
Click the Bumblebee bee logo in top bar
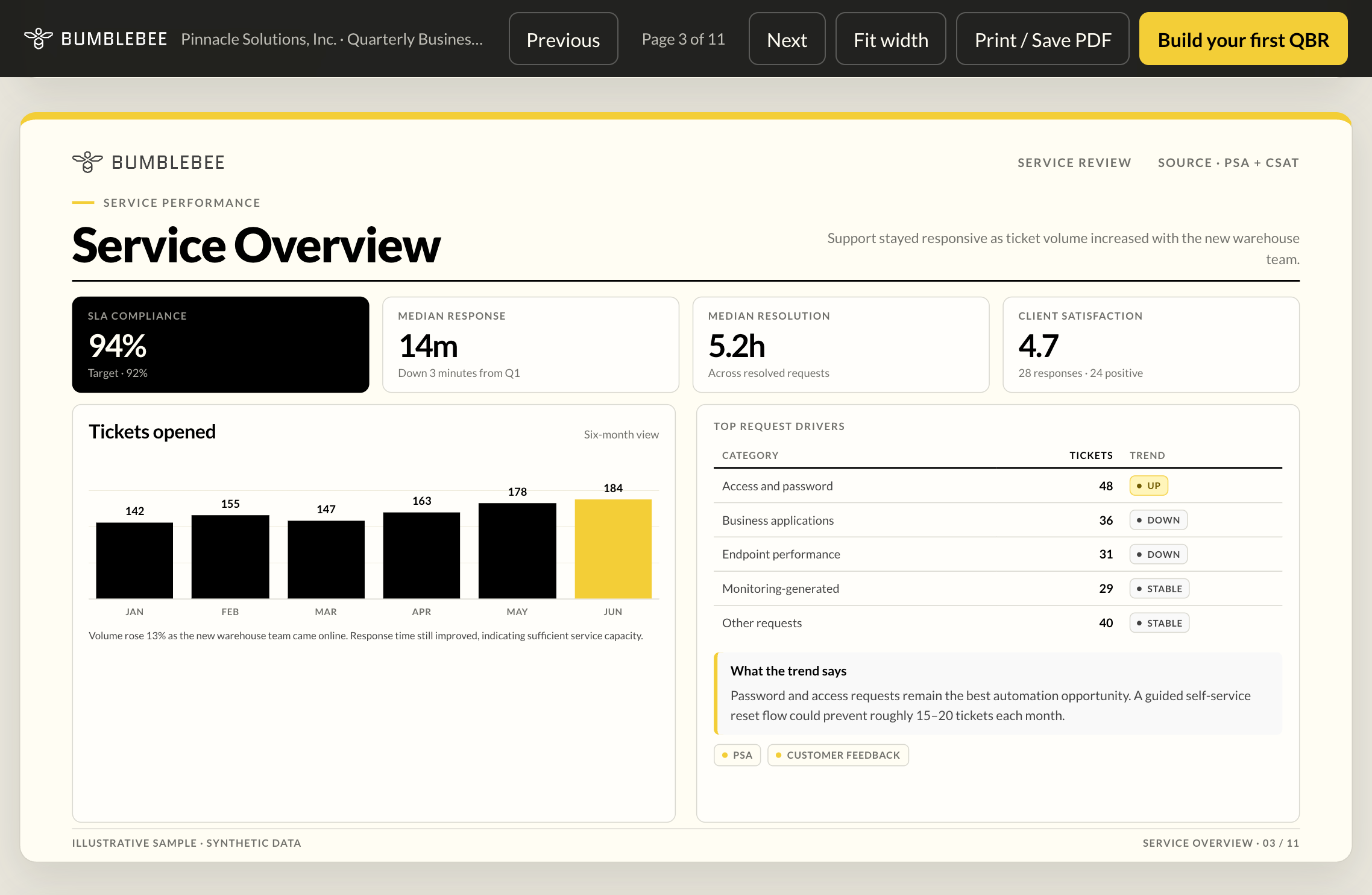(39, 39)
